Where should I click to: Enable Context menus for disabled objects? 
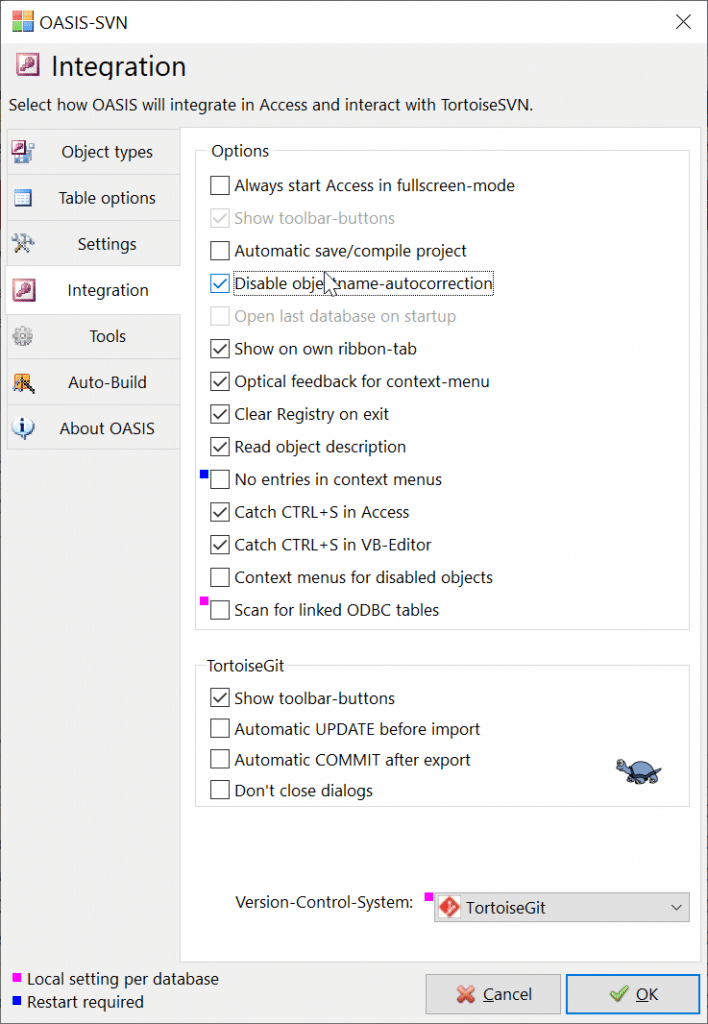(x=219, y=577)
